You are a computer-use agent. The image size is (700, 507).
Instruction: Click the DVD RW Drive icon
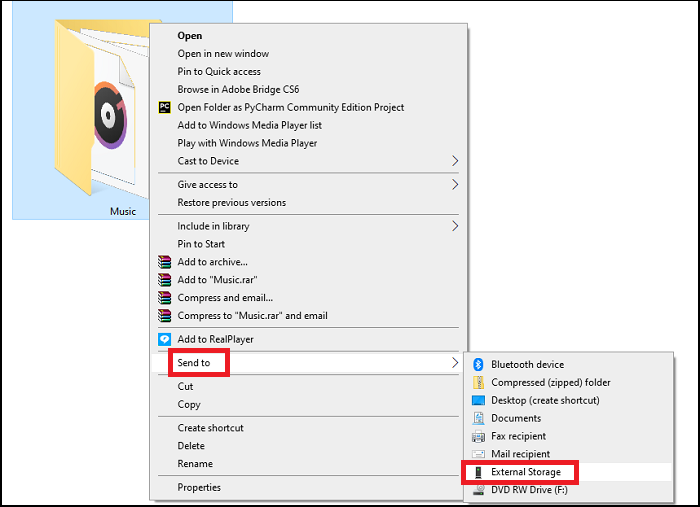pos(478,490)
